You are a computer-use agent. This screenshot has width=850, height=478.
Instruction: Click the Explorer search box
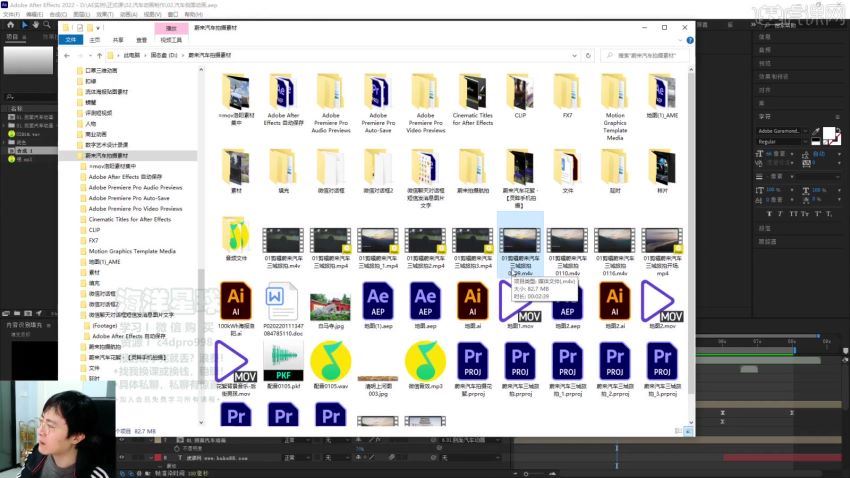645,55
